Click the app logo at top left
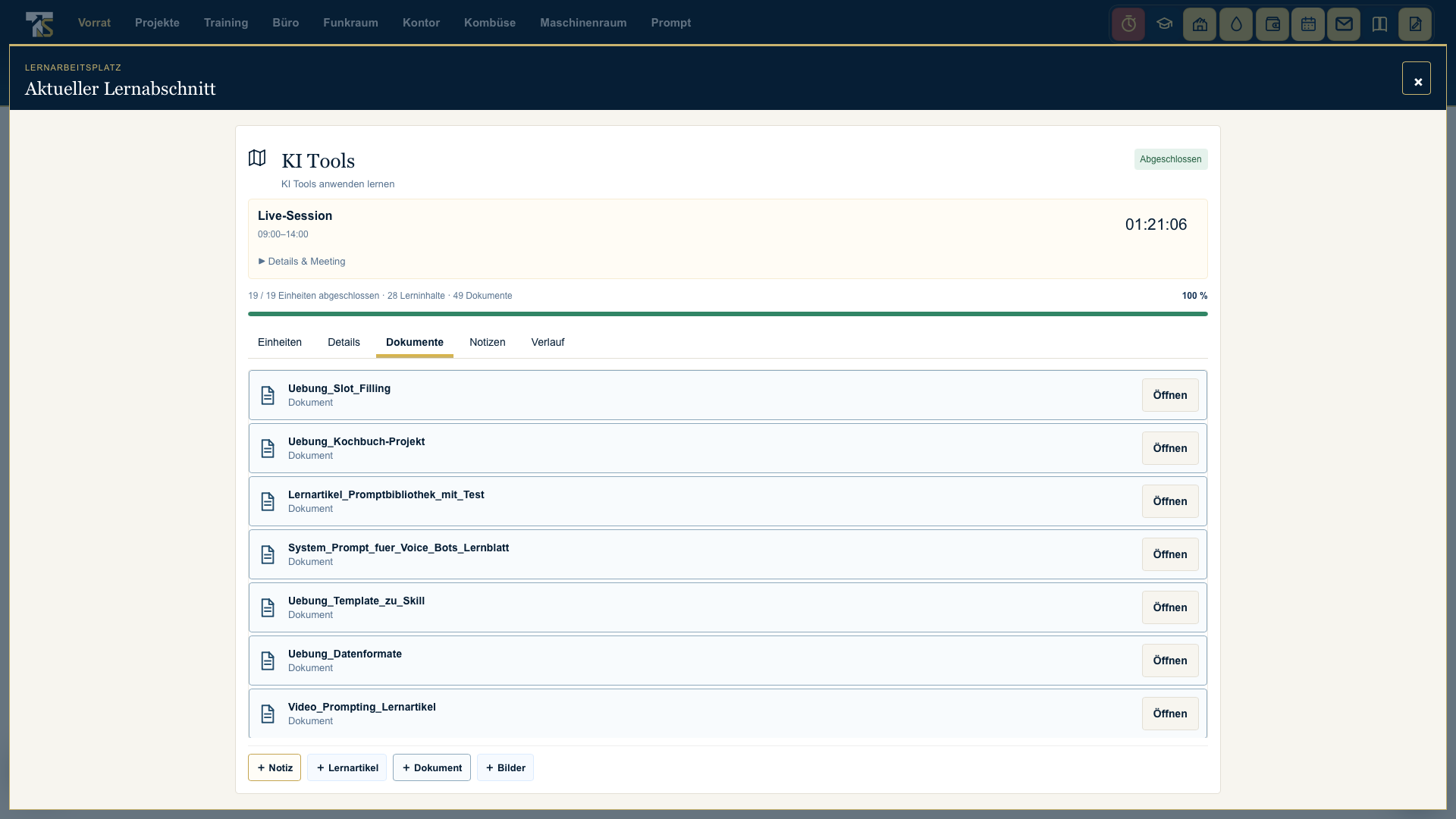Screen dimensions: 1456x819 (x=39, y=24)
